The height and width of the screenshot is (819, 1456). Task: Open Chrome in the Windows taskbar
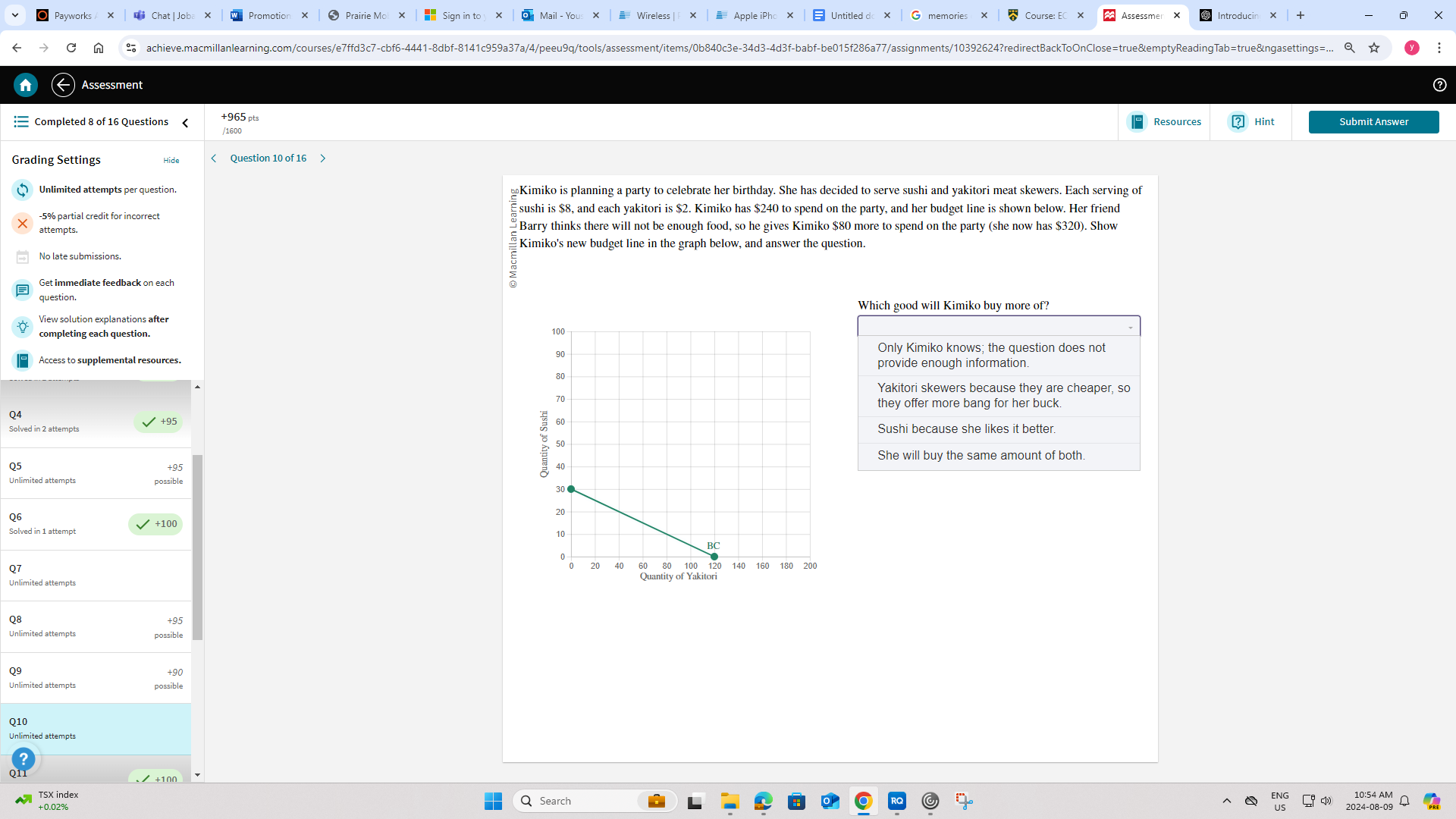(863, 801)
